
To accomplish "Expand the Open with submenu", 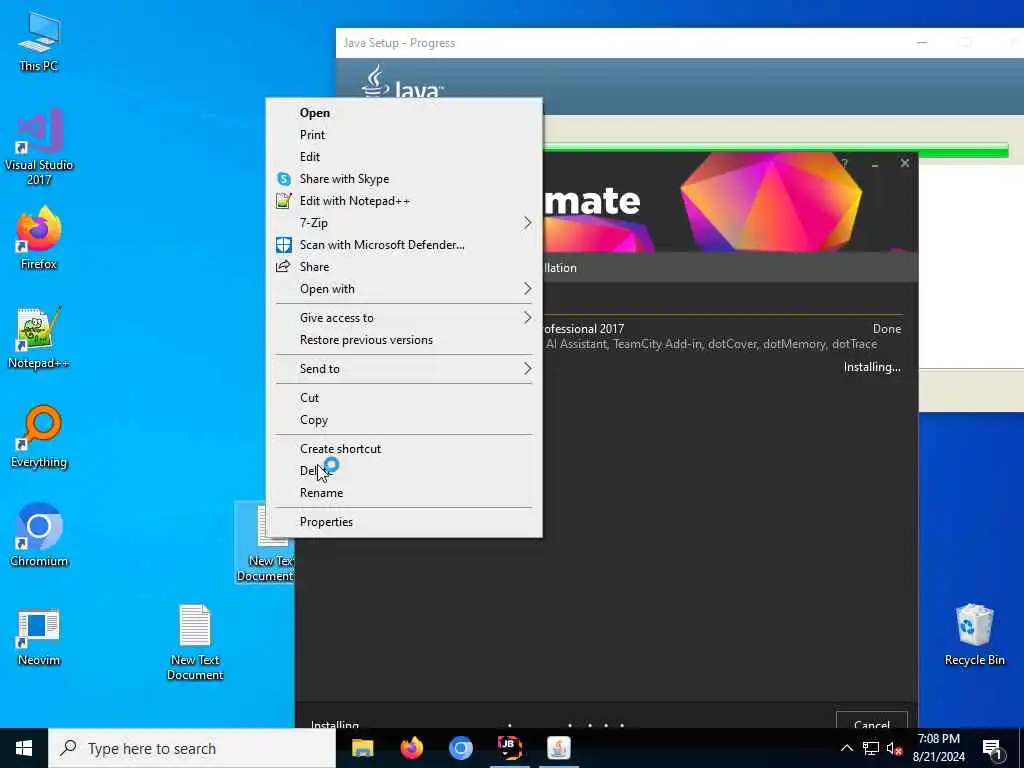I will point(404,289).
